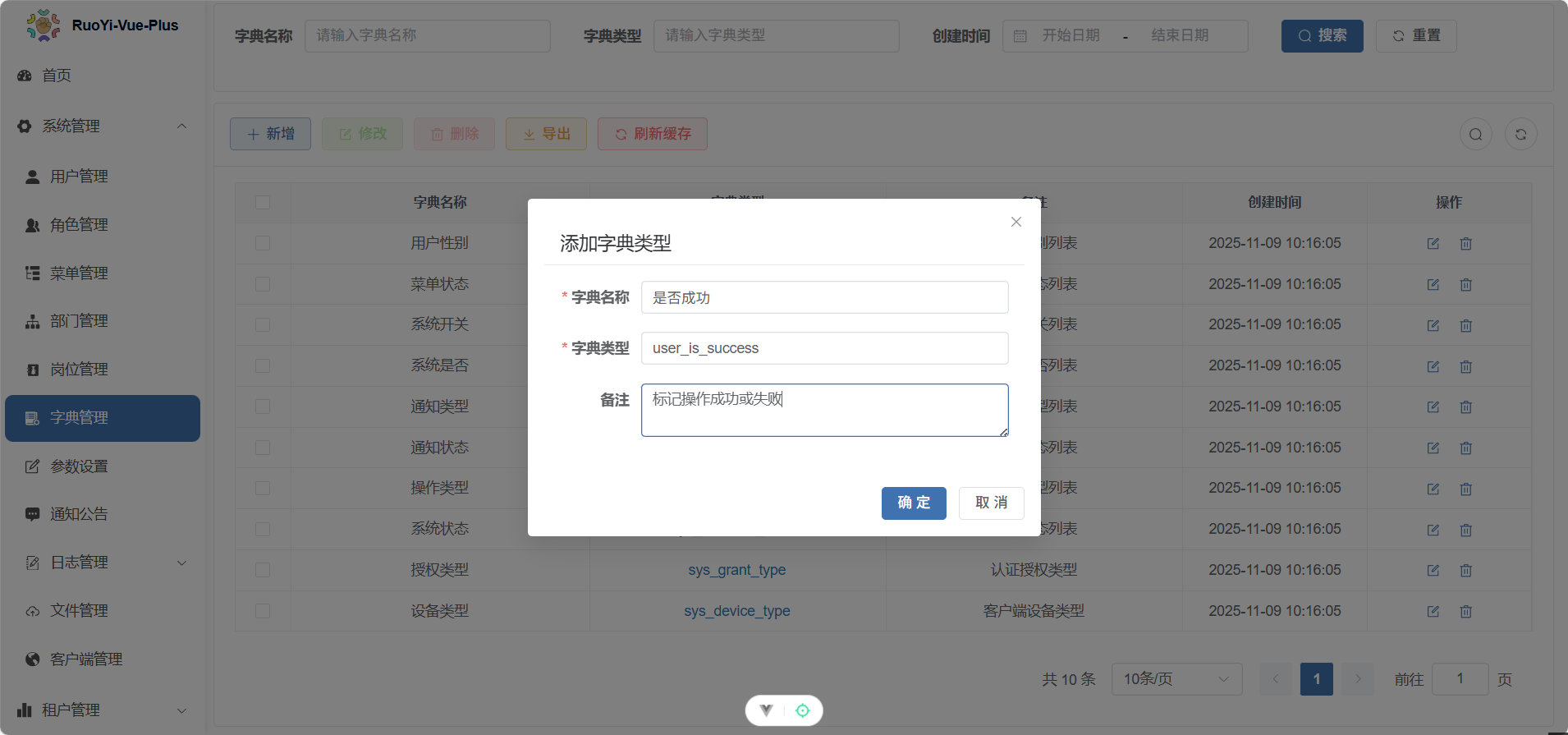Click the round search toggle icon above the table
This screenshot has height=735, width=1568.
coord(1475,135)
